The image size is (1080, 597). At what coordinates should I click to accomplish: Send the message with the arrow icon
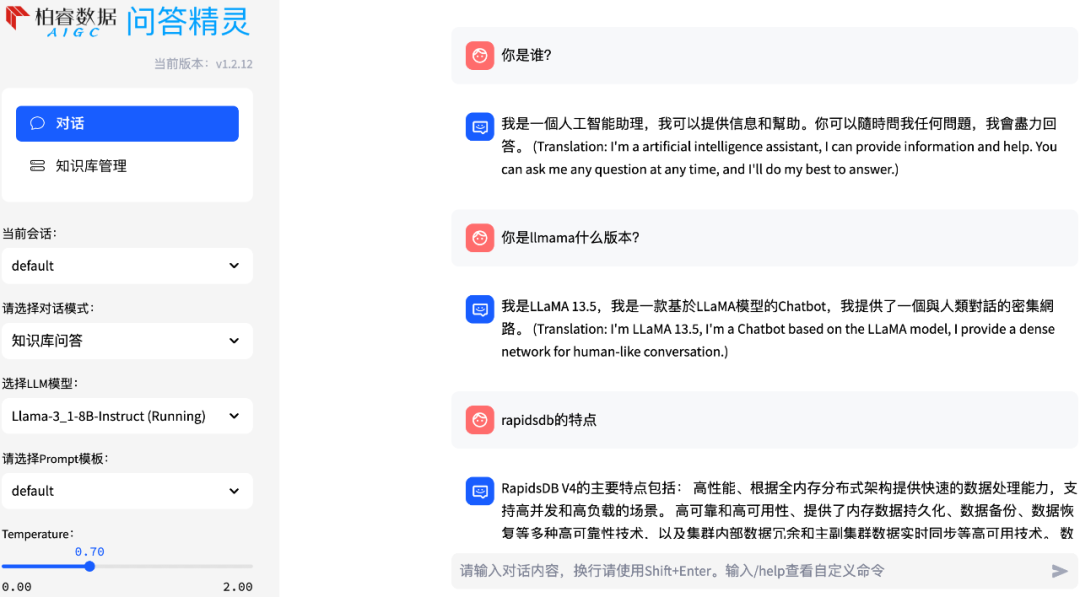(x=1059, y=571)
